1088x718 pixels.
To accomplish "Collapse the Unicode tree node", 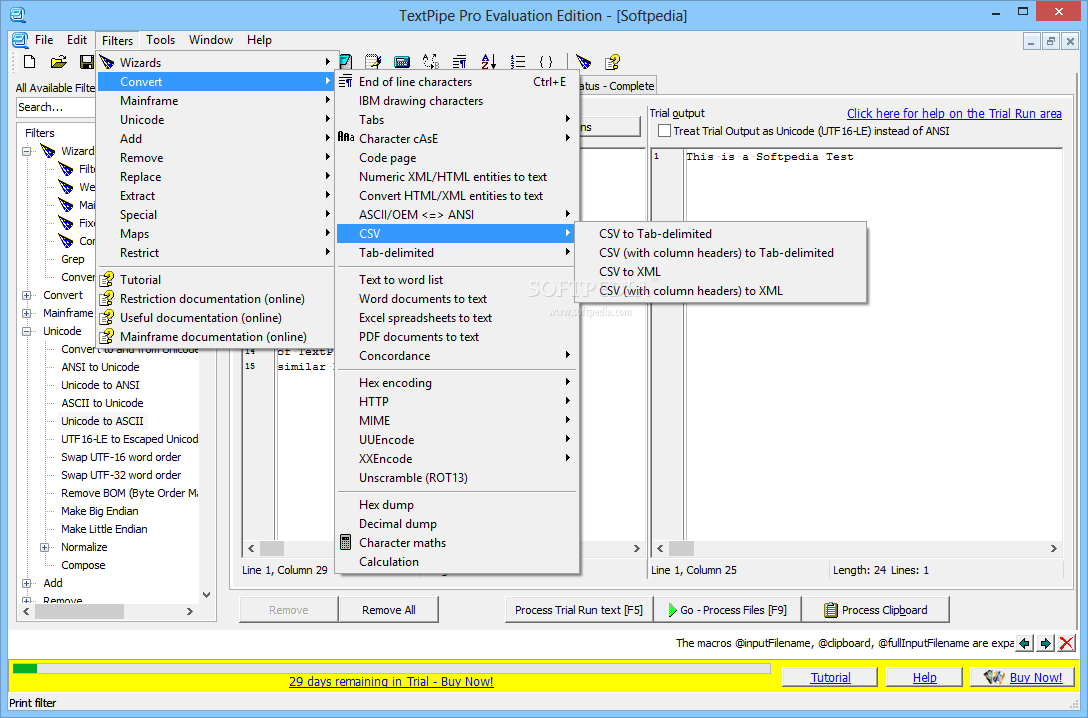I will click(x=27, y=331).
